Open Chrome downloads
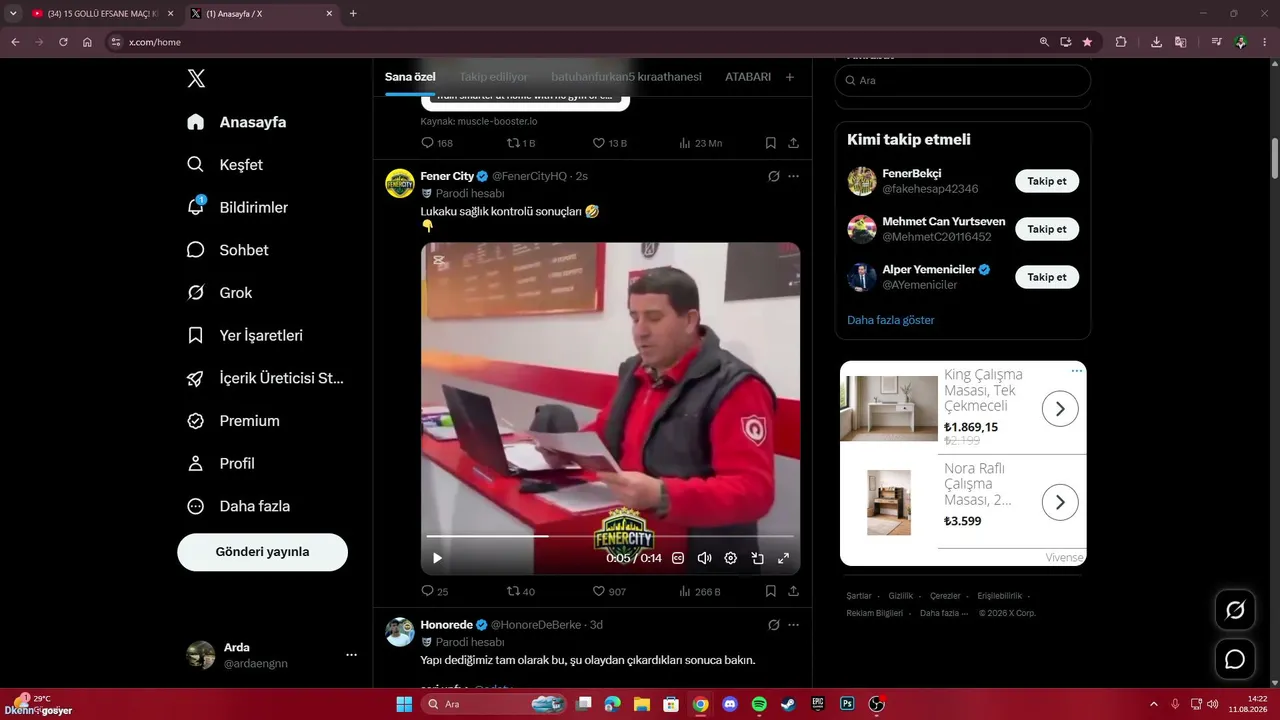The height and width of the screenshot is (720, 1280). [x=1156, y=42]
